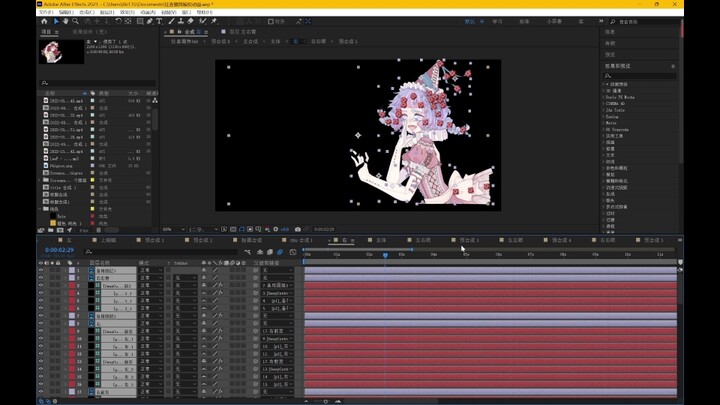
Task: Open the viewer resolution dropdown
Action: click(203, 229)
